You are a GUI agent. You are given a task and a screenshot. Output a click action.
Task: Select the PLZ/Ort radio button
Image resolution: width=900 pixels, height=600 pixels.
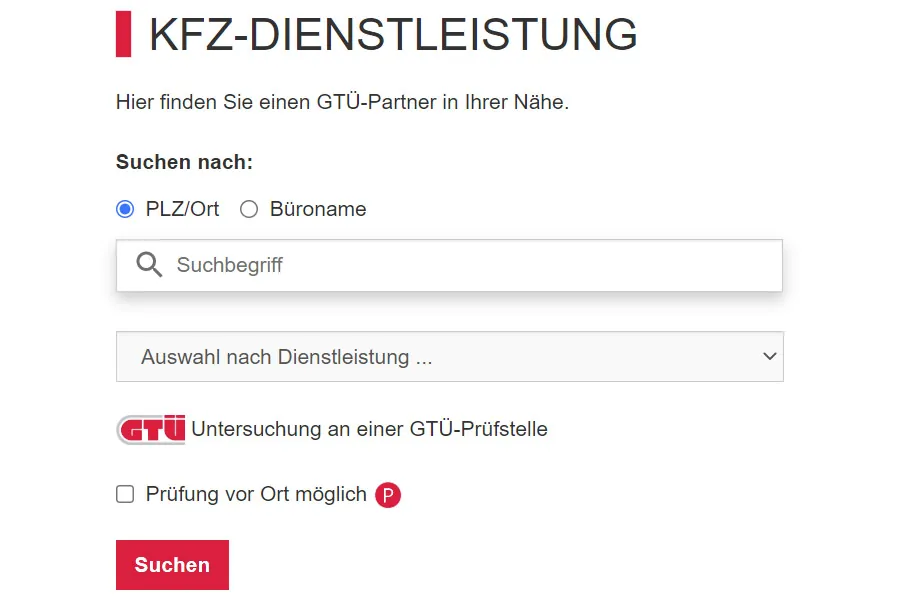125,209
